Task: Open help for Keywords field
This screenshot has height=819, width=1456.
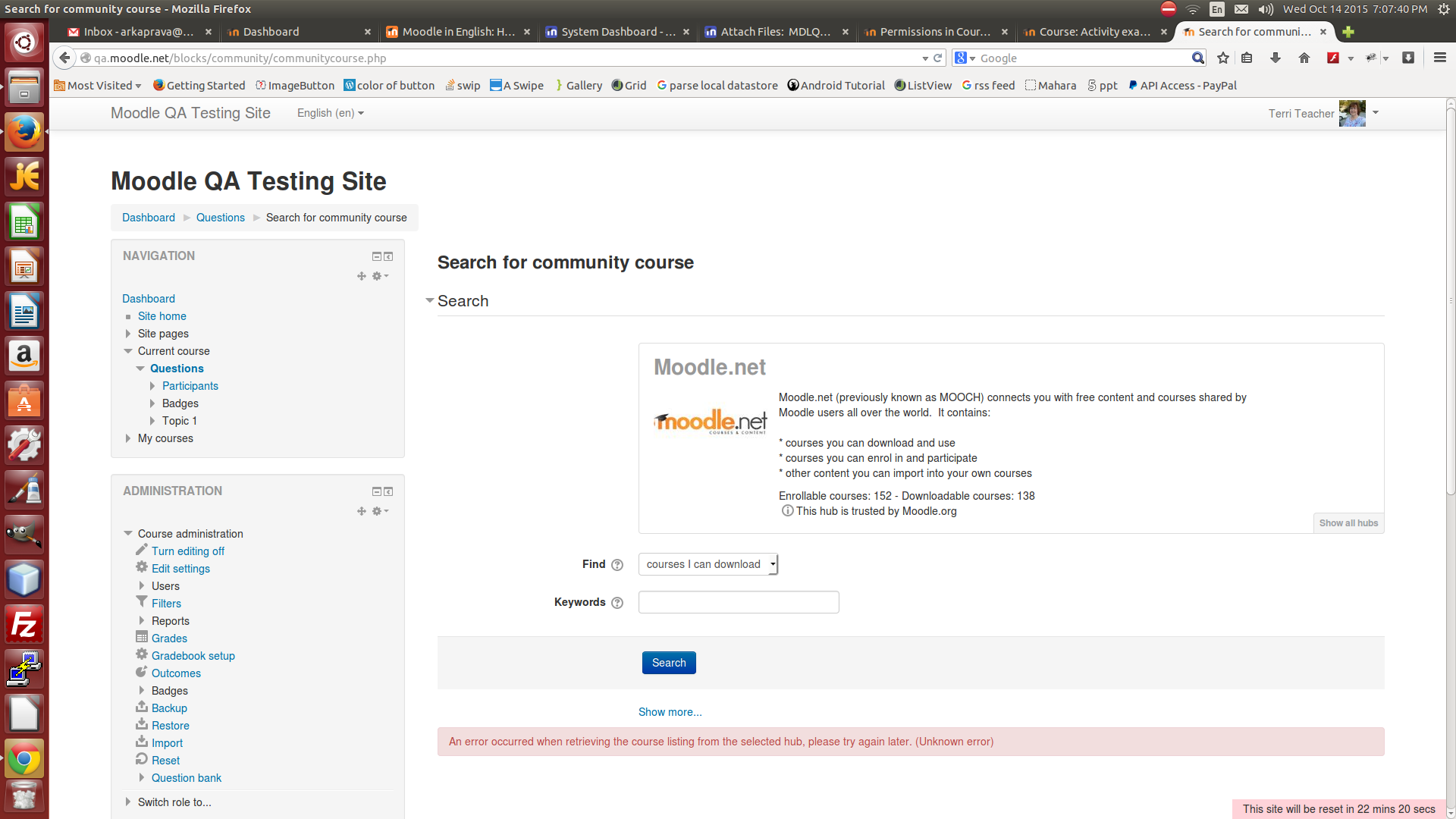Action: pos(617,603)
